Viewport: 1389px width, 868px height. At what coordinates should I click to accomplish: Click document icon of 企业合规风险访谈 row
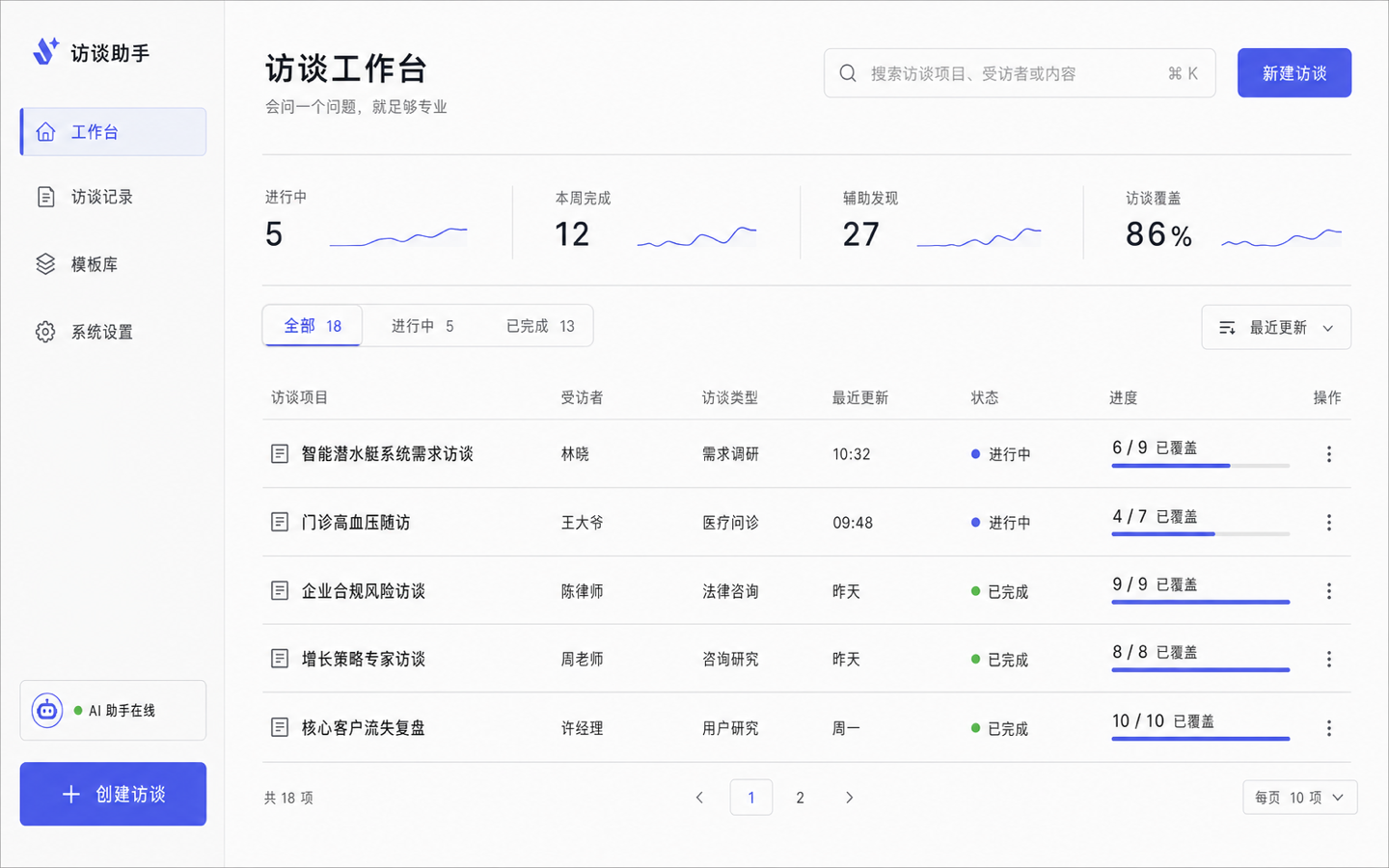280,590
